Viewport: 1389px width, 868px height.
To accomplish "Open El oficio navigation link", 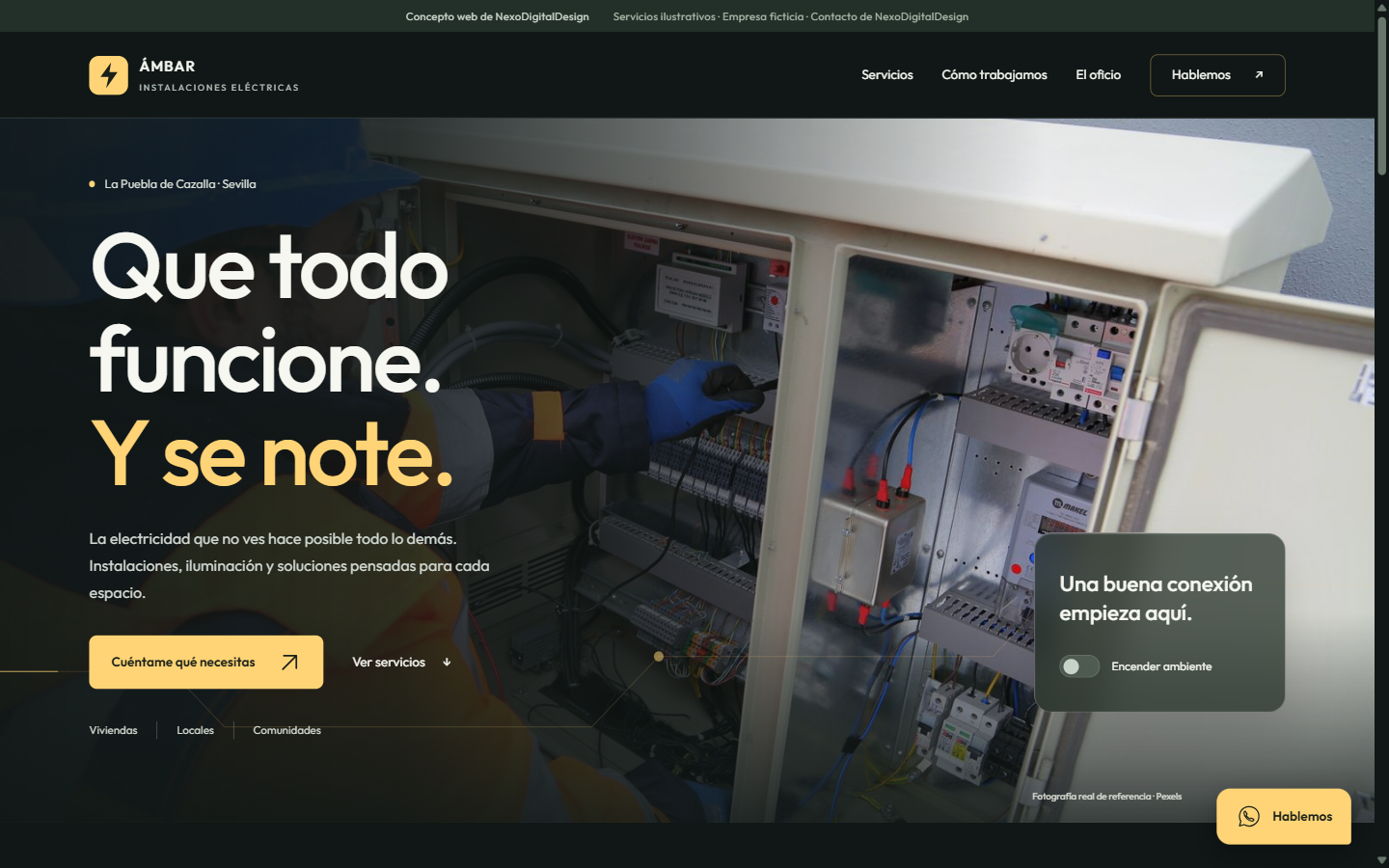I will click(1098, 75).
